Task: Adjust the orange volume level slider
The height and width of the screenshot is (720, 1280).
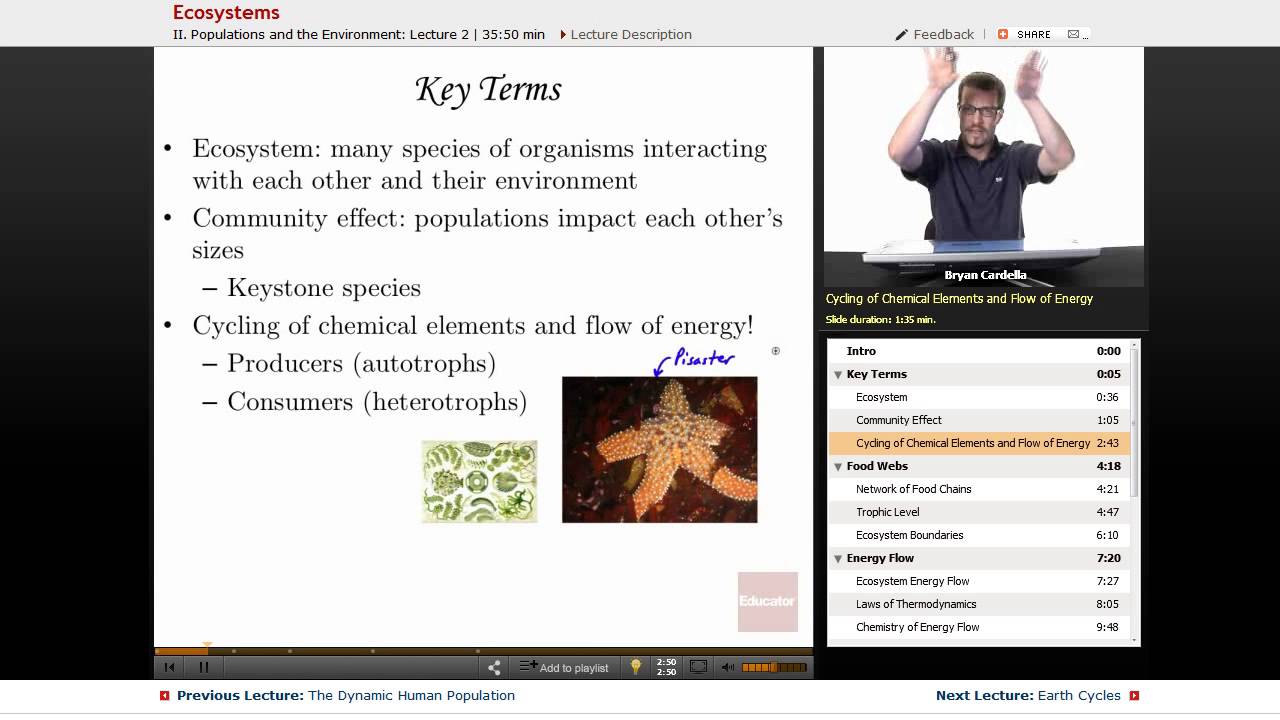Action: [x=774, y=667]
